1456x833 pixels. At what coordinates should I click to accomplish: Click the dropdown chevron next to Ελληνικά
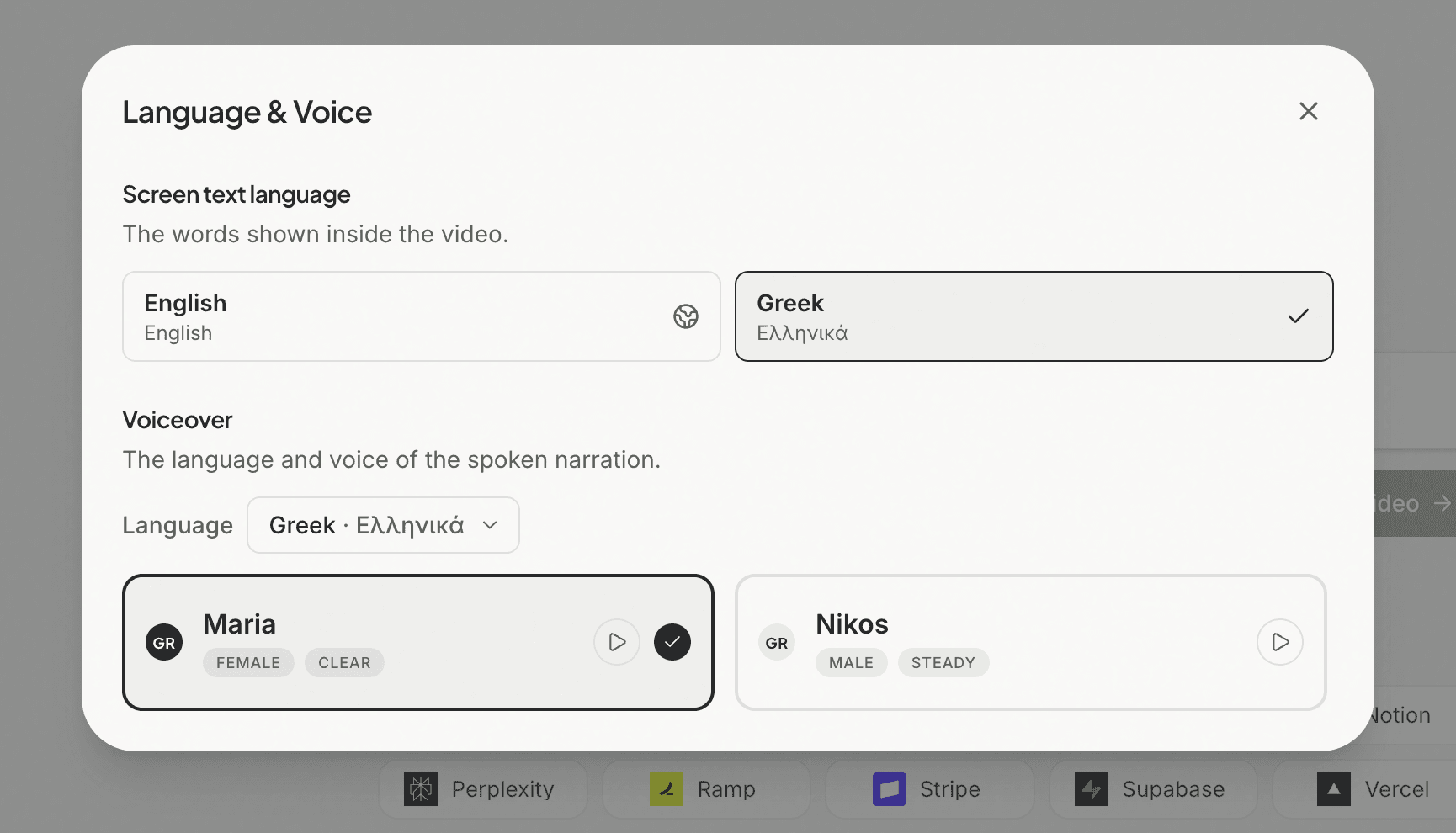[490, 525]
